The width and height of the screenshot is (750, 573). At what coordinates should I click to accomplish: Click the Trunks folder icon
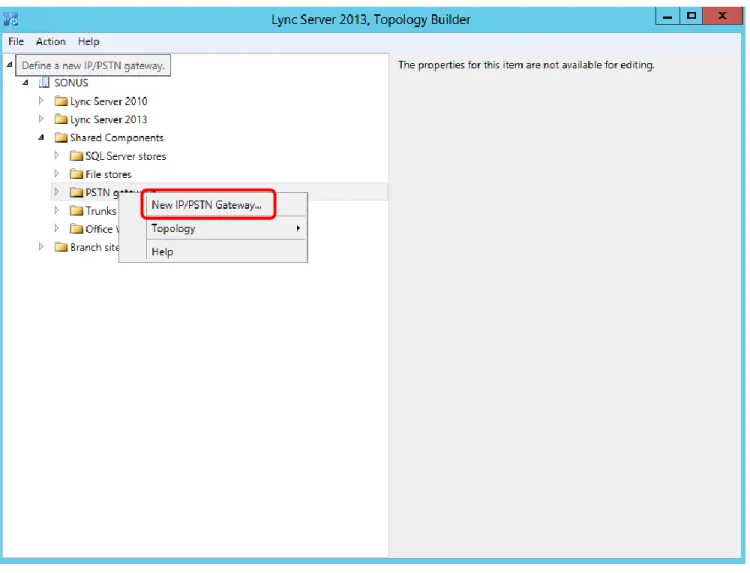76,210
